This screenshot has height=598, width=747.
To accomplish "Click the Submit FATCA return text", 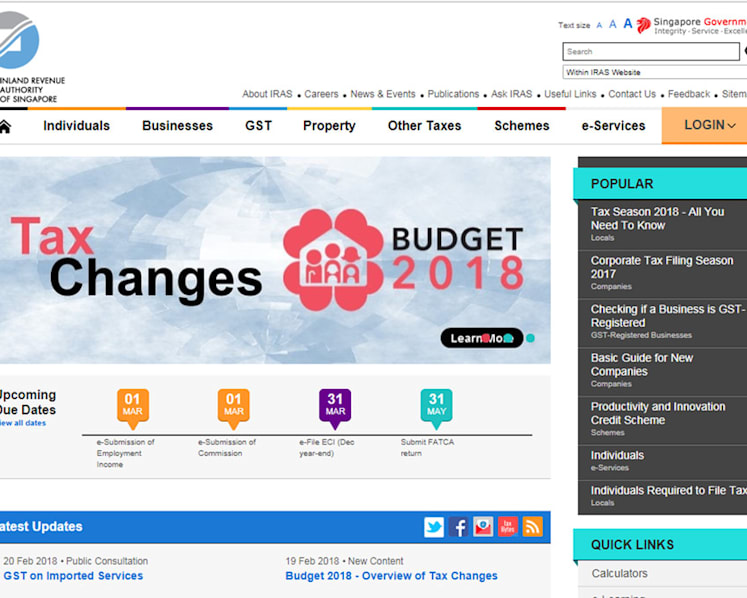I will [427, 448].
